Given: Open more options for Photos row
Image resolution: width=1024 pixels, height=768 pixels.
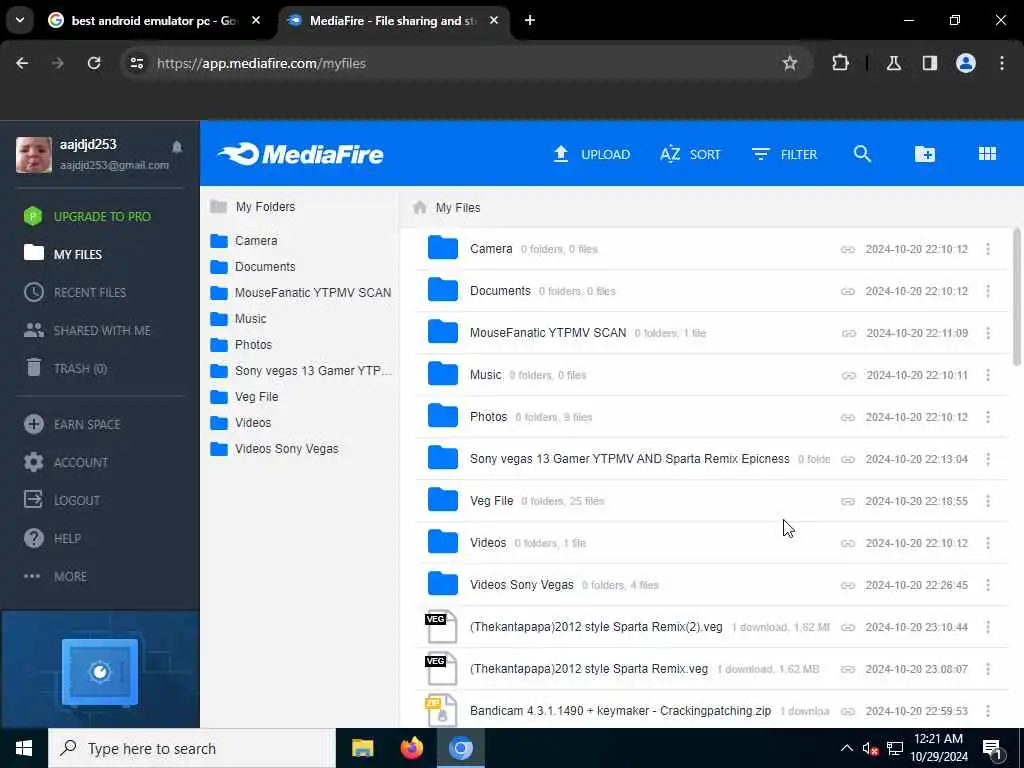Looking at the screenshot, I should coord(987,417).
